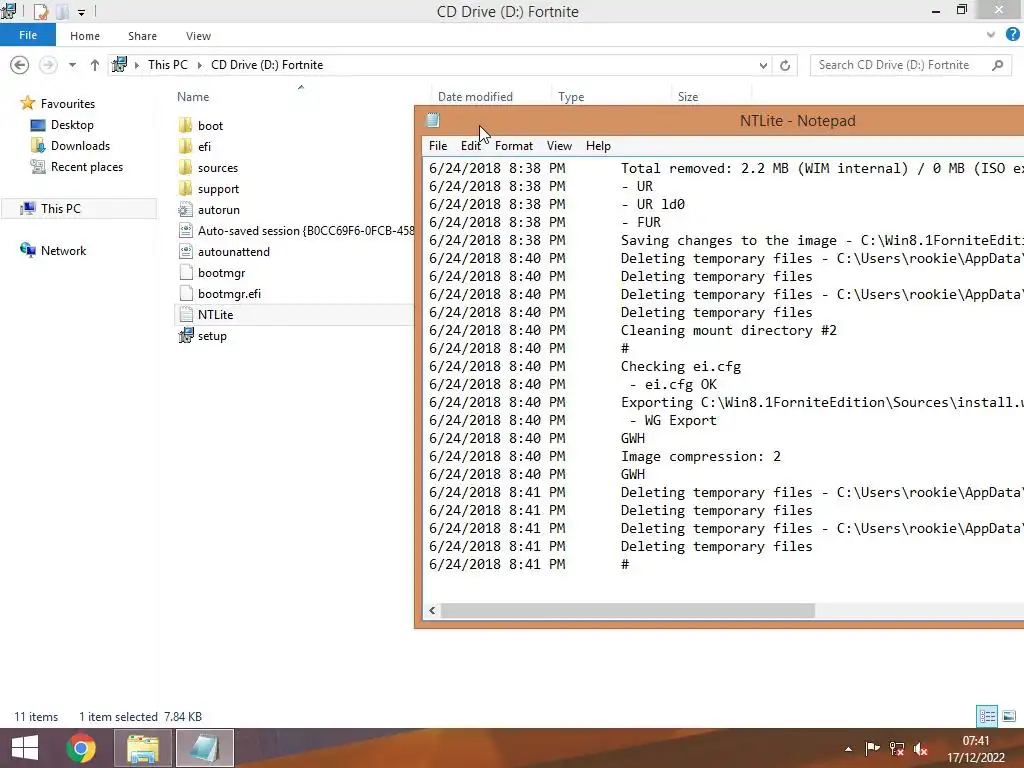Viewport: 1024px width, 768px height.
Task: Click the 'Checking ei.cfg' log line
Action: [x=680, y=366]
